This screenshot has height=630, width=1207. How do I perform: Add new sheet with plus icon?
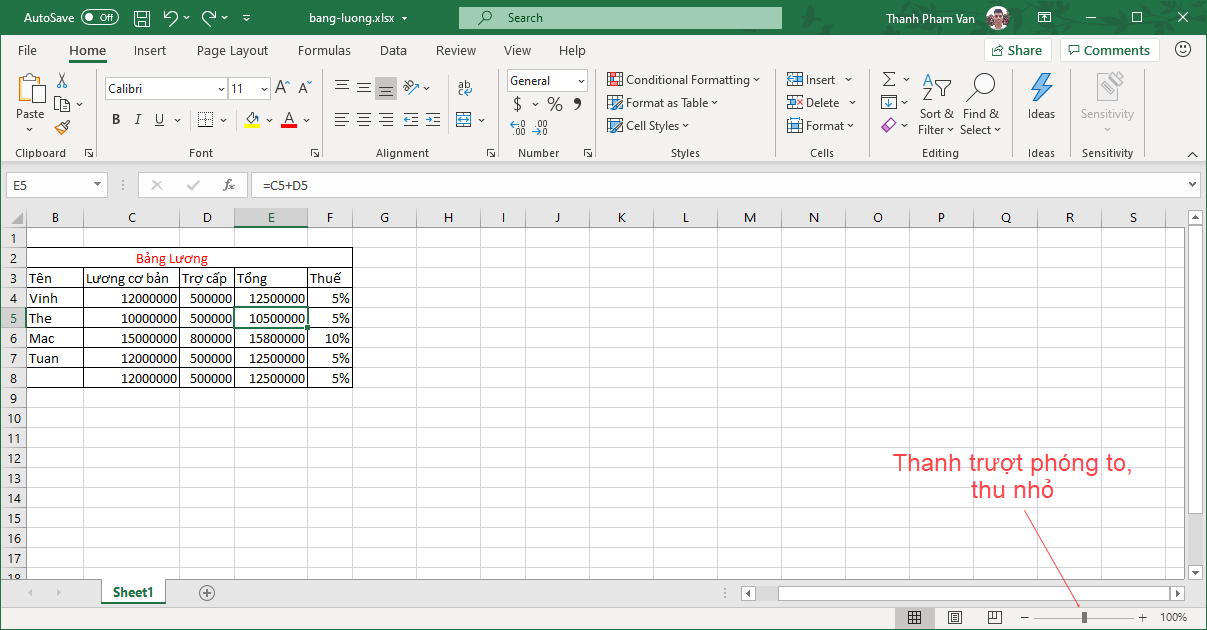[207, 592]
